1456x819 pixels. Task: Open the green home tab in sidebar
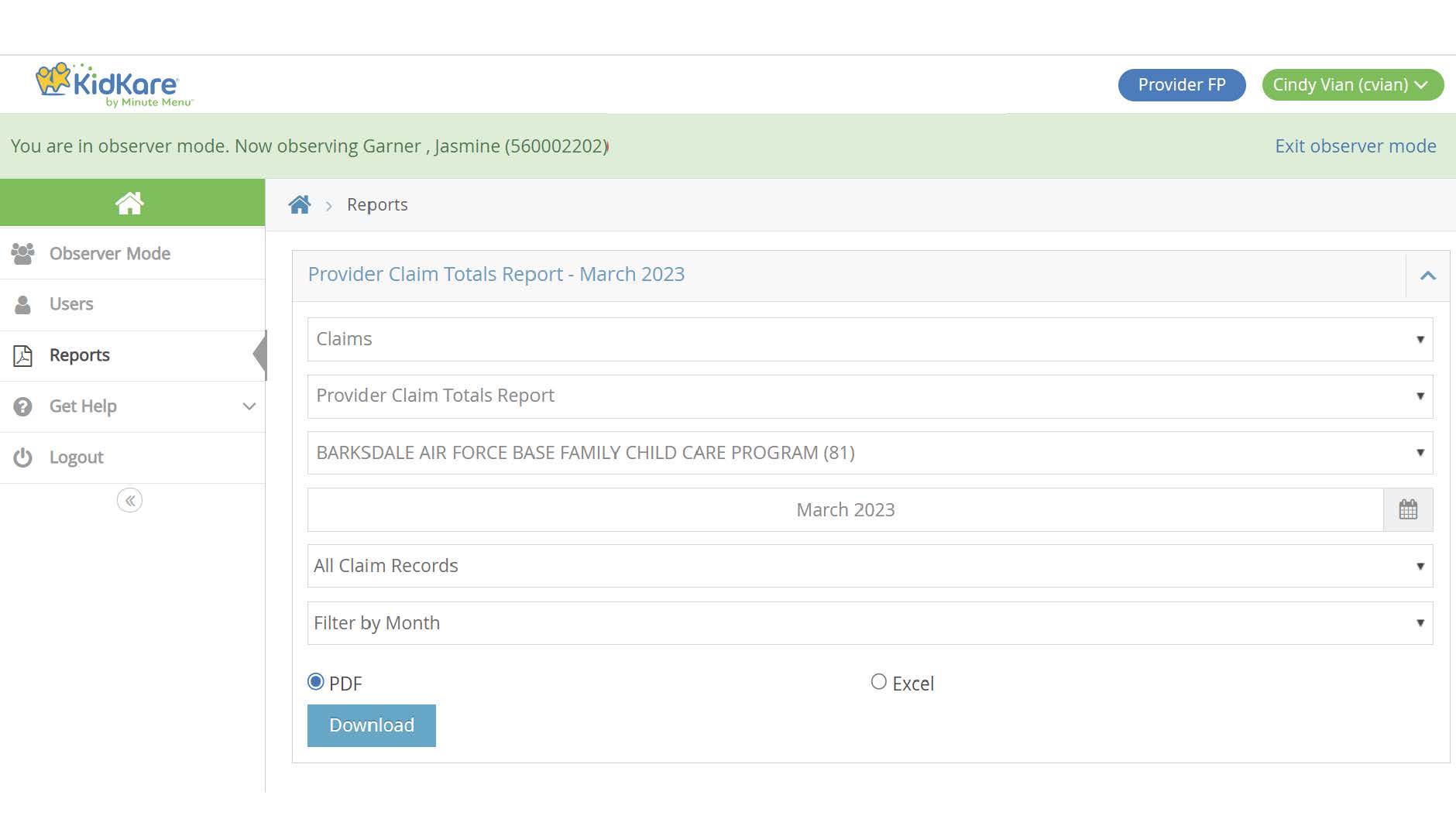(x=132, y=203)
